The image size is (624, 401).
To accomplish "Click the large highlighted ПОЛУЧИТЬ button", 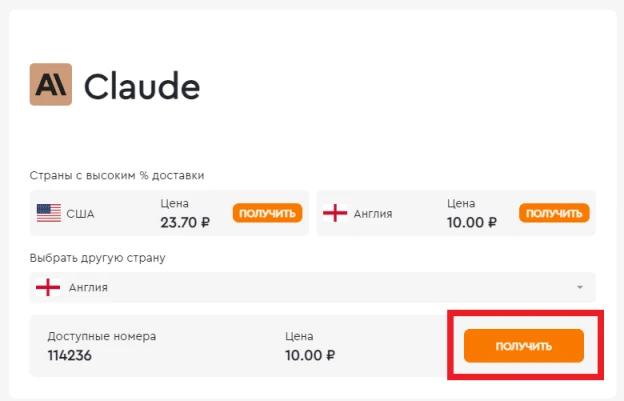I will point(524,346).
